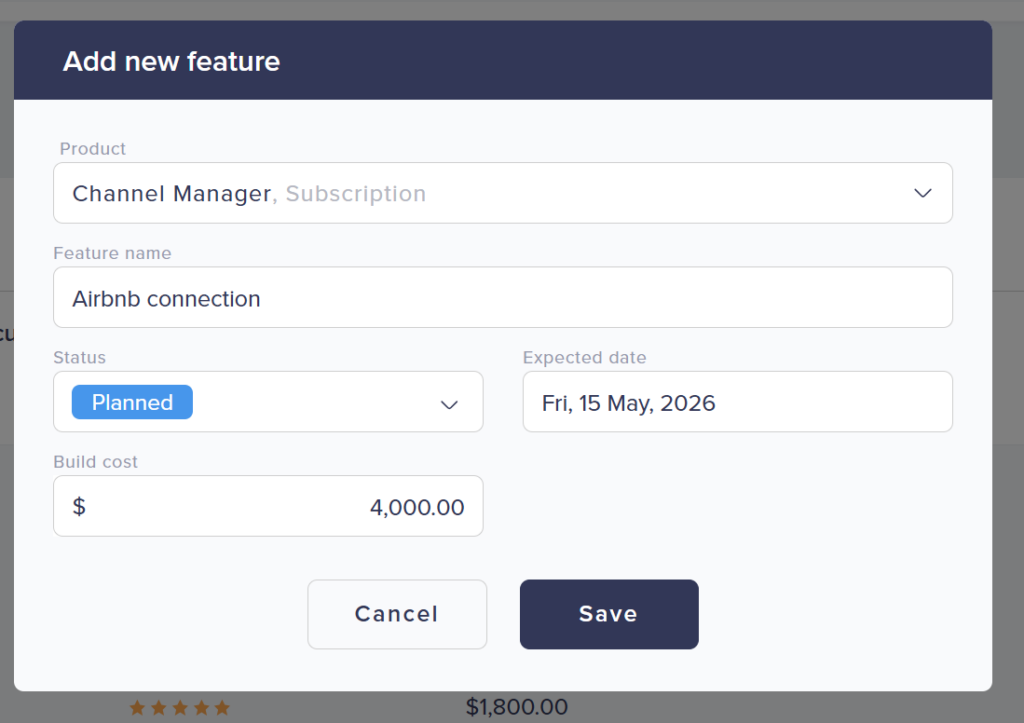Save the new feature
Image resolution: width=1024 pixels, height=723 pixels.
click(x=608, y=614)
